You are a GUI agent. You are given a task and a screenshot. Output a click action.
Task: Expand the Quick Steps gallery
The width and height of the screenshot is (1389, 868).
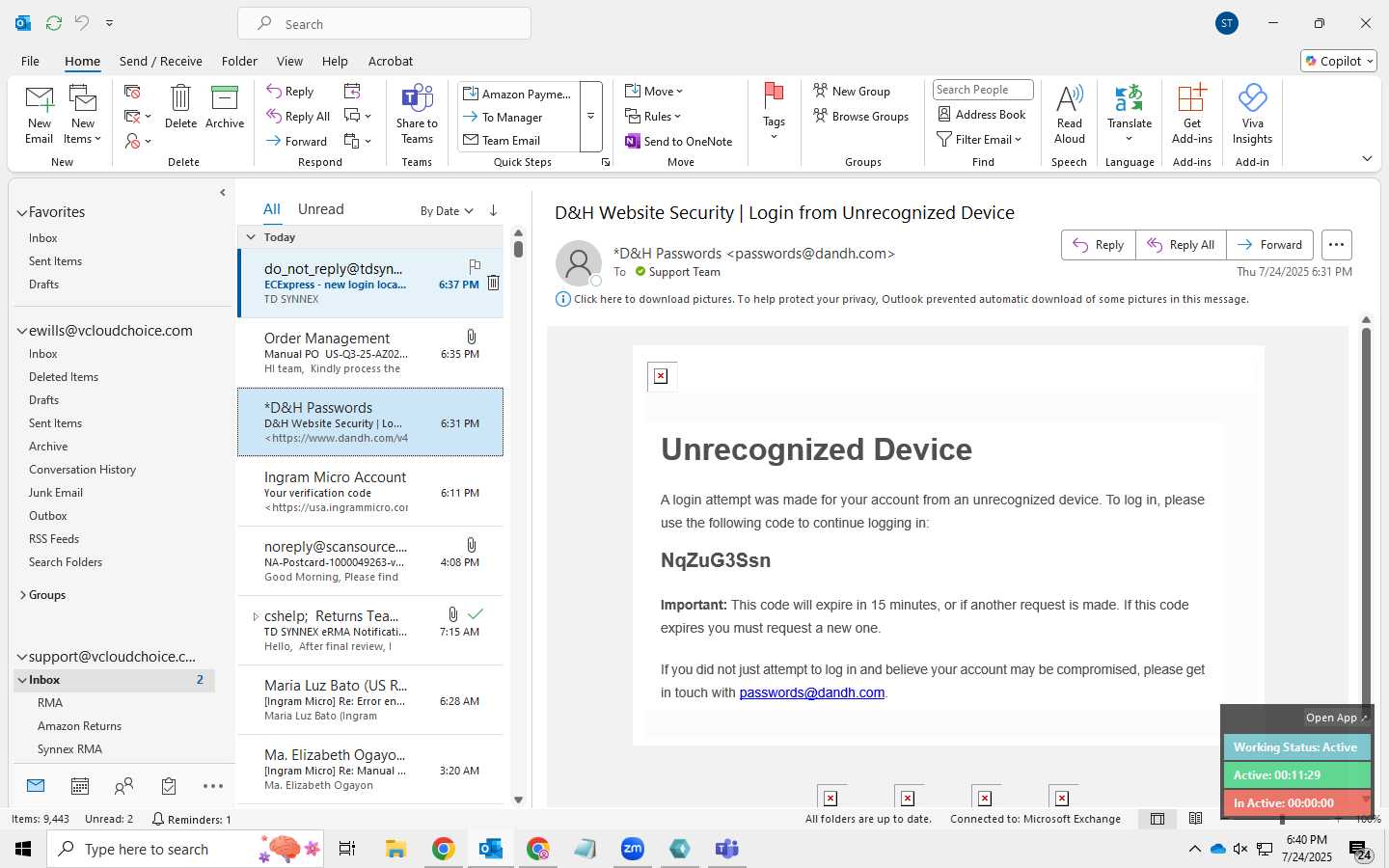tap(590, 117)
